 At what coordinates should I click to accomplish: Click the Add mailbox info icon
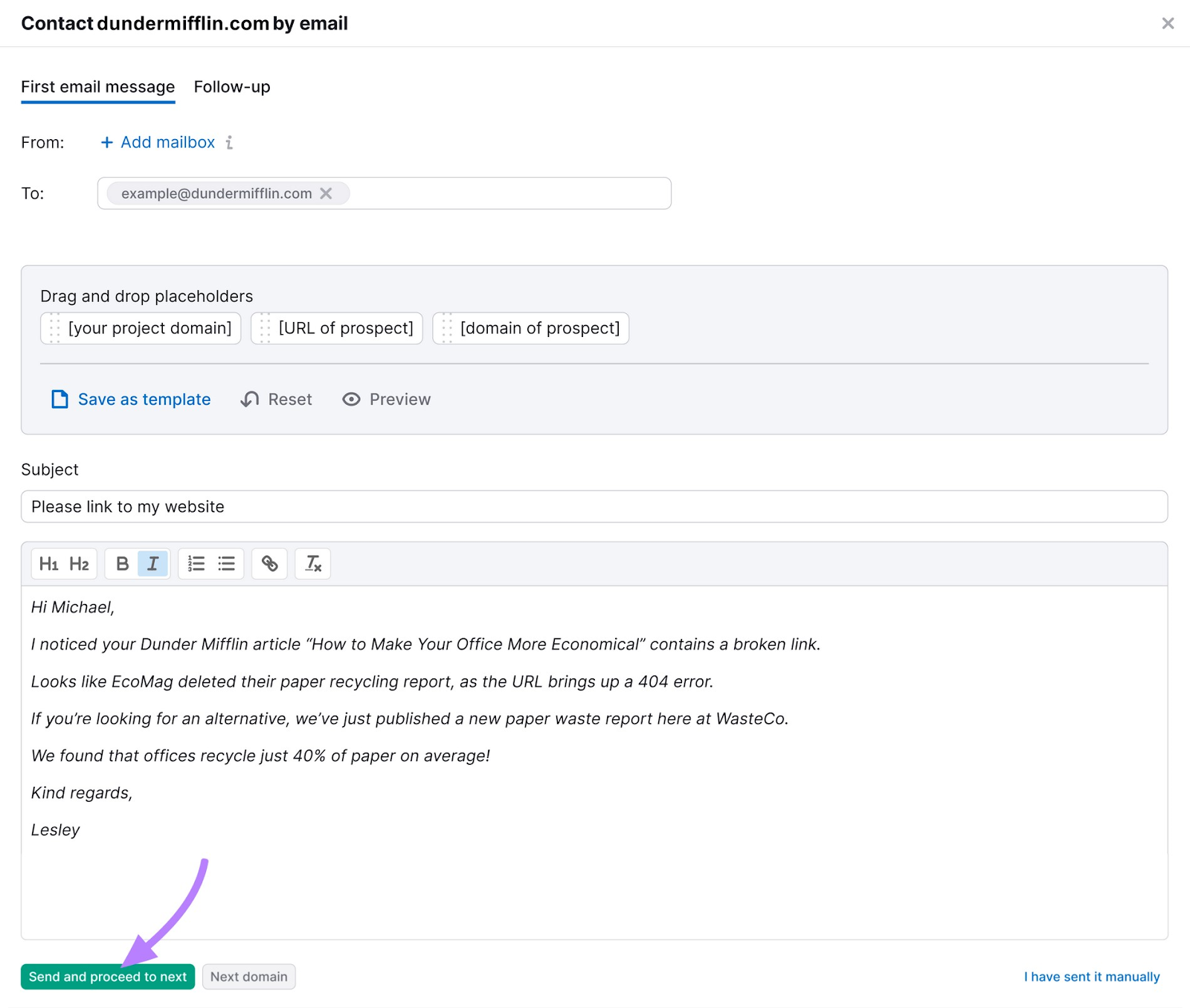230,142
